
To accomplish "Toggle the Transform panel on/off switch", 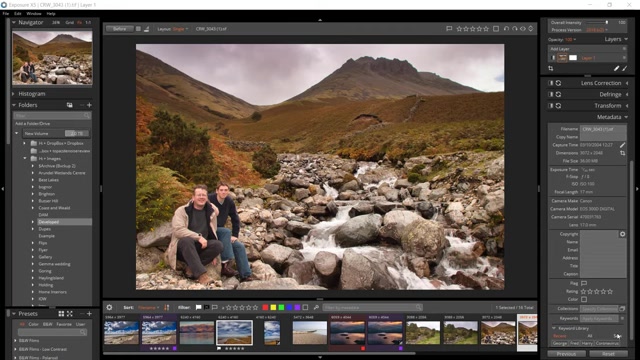I will 551,106.
